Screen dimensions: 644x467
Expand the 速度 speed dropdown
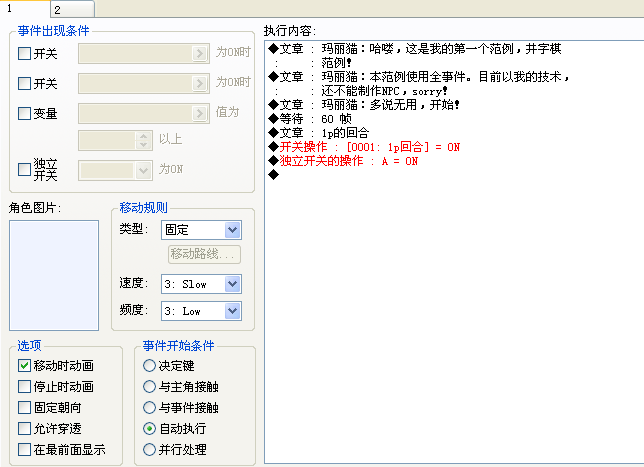[201, 284]
